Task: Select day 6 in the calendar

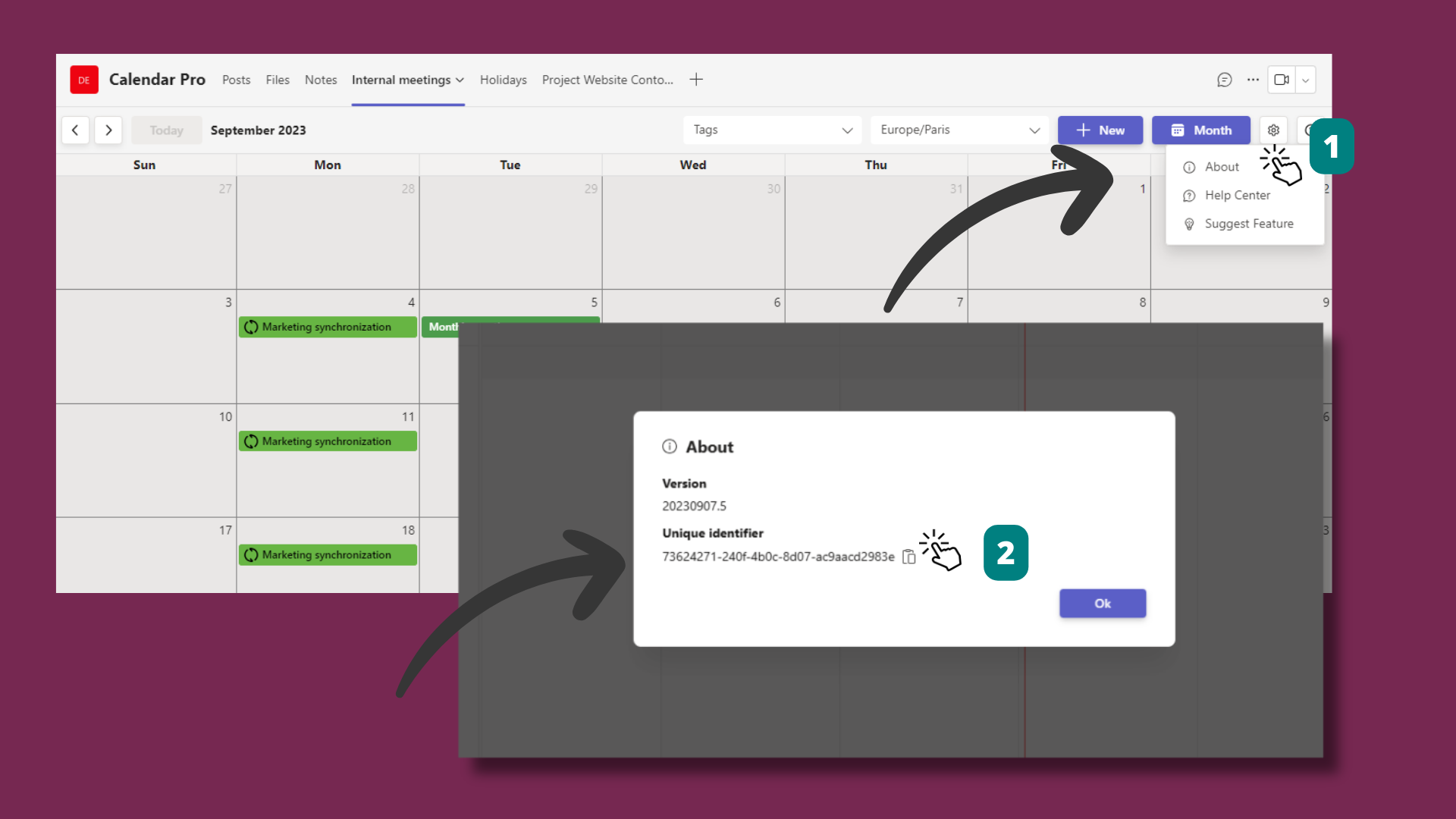Action: (x=777, y=303)
